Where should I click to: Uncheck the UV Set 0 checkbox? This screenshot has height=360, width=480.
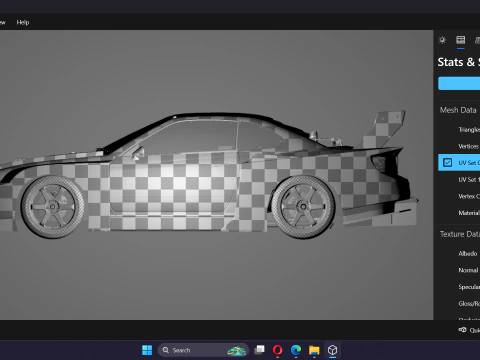point(447,163)
